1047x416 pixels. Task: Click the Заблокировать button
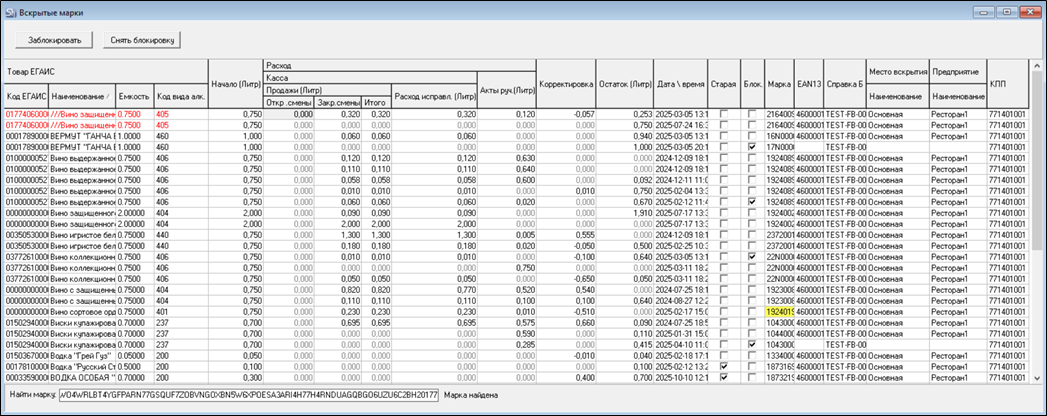pos(55,40)
